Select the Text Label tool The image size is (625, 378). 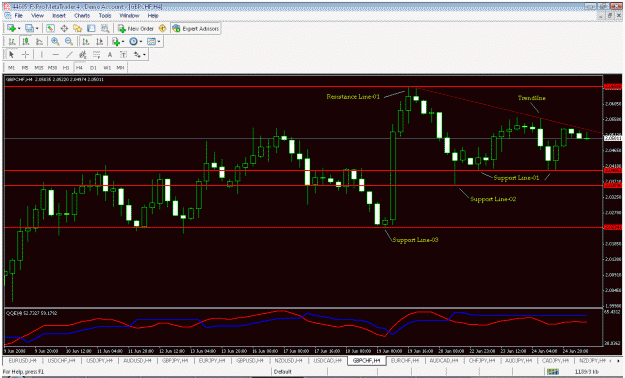tap(124, 55)
